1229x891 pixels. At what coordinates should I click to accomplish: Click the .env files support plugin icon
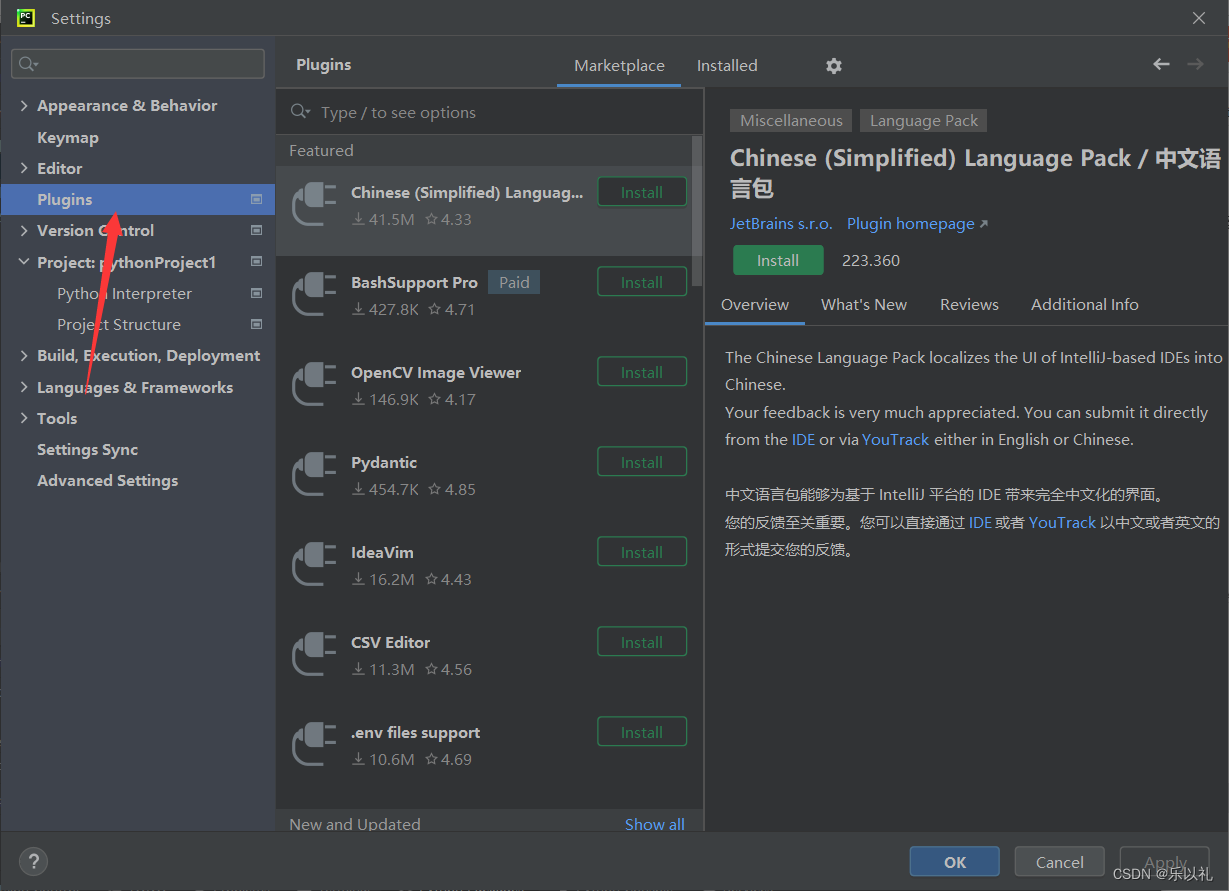click(x=314, y=744)
